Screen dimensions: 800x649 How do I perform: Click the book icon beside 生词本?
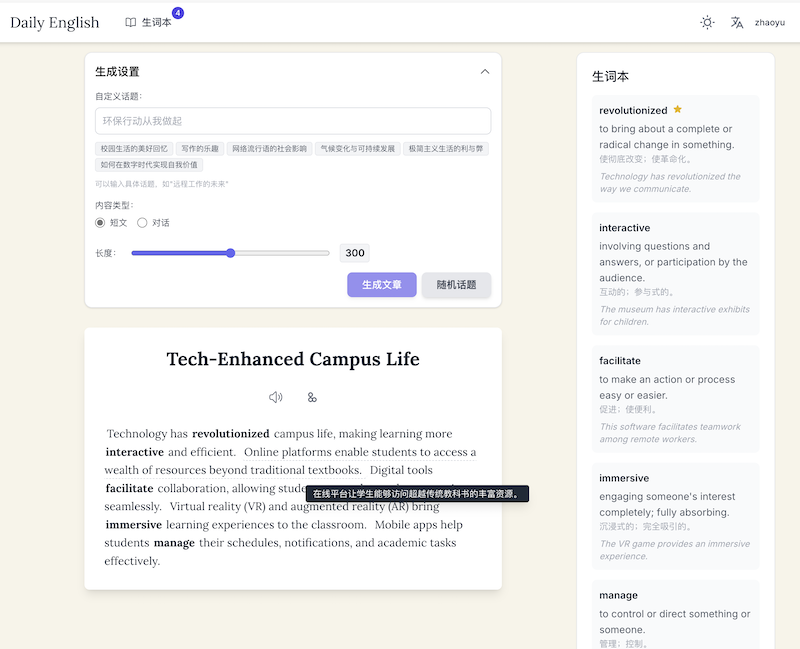[x=131, y=22]
